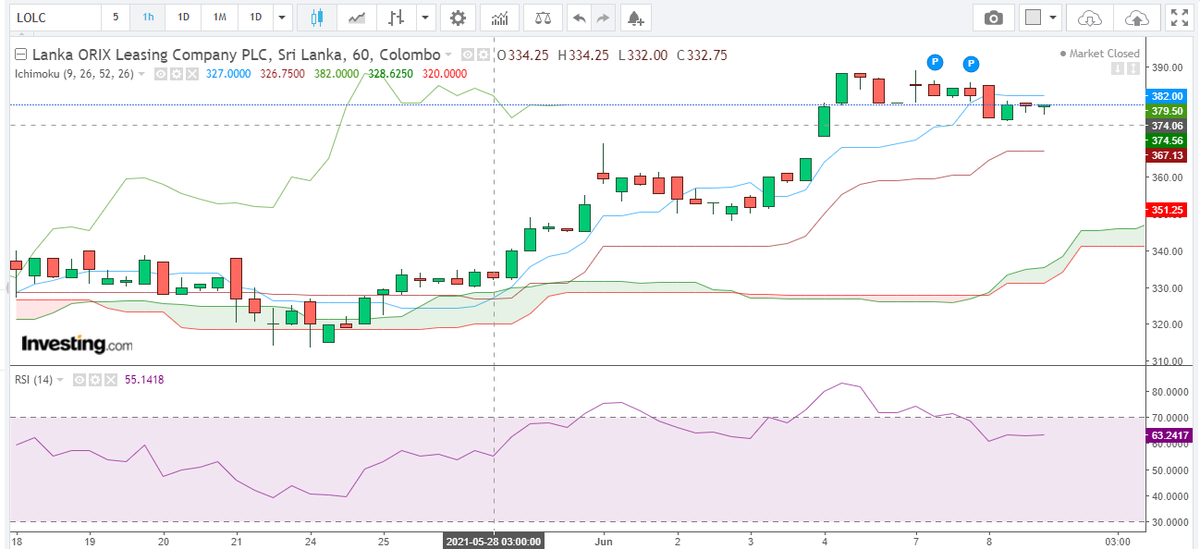Click the symbol title Lanka ORIX Leasing

[236, 55]
